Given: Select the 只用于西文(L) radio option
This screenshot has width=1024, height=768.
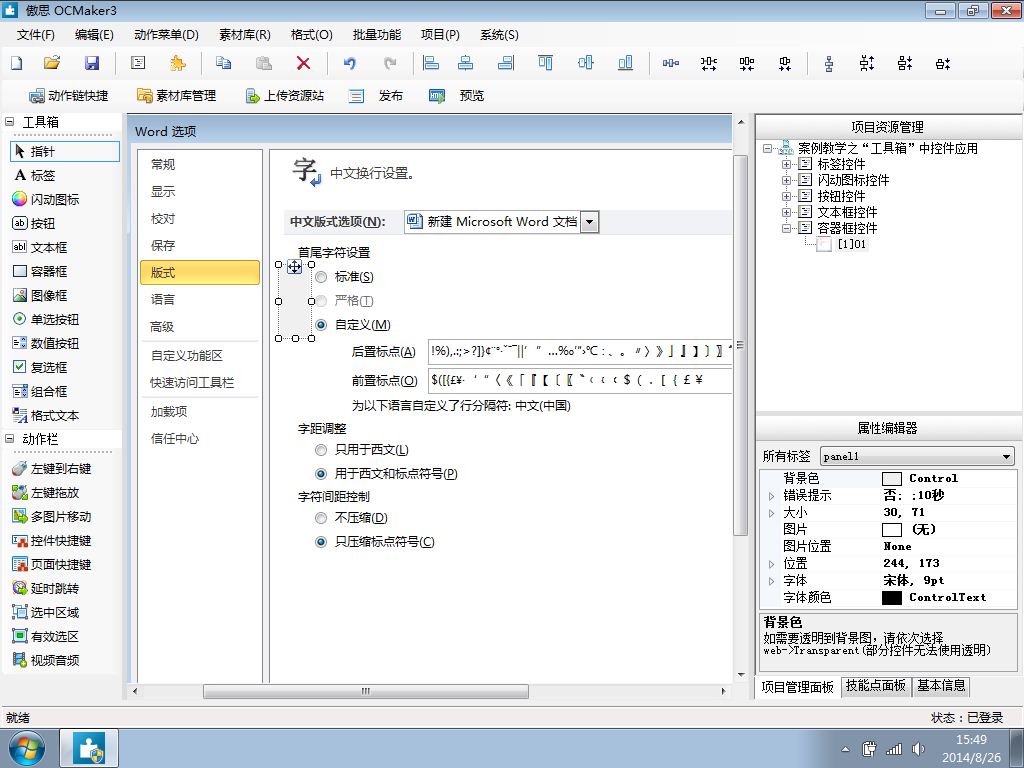Looking at the screenshot, I should (321, 450).
